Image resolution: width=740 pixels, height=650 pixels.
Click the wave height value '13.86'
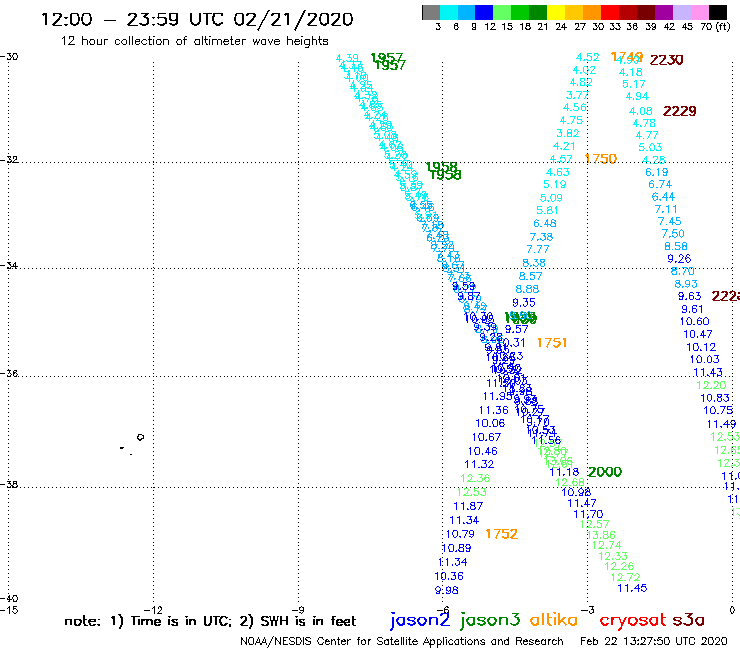[601, 535]
